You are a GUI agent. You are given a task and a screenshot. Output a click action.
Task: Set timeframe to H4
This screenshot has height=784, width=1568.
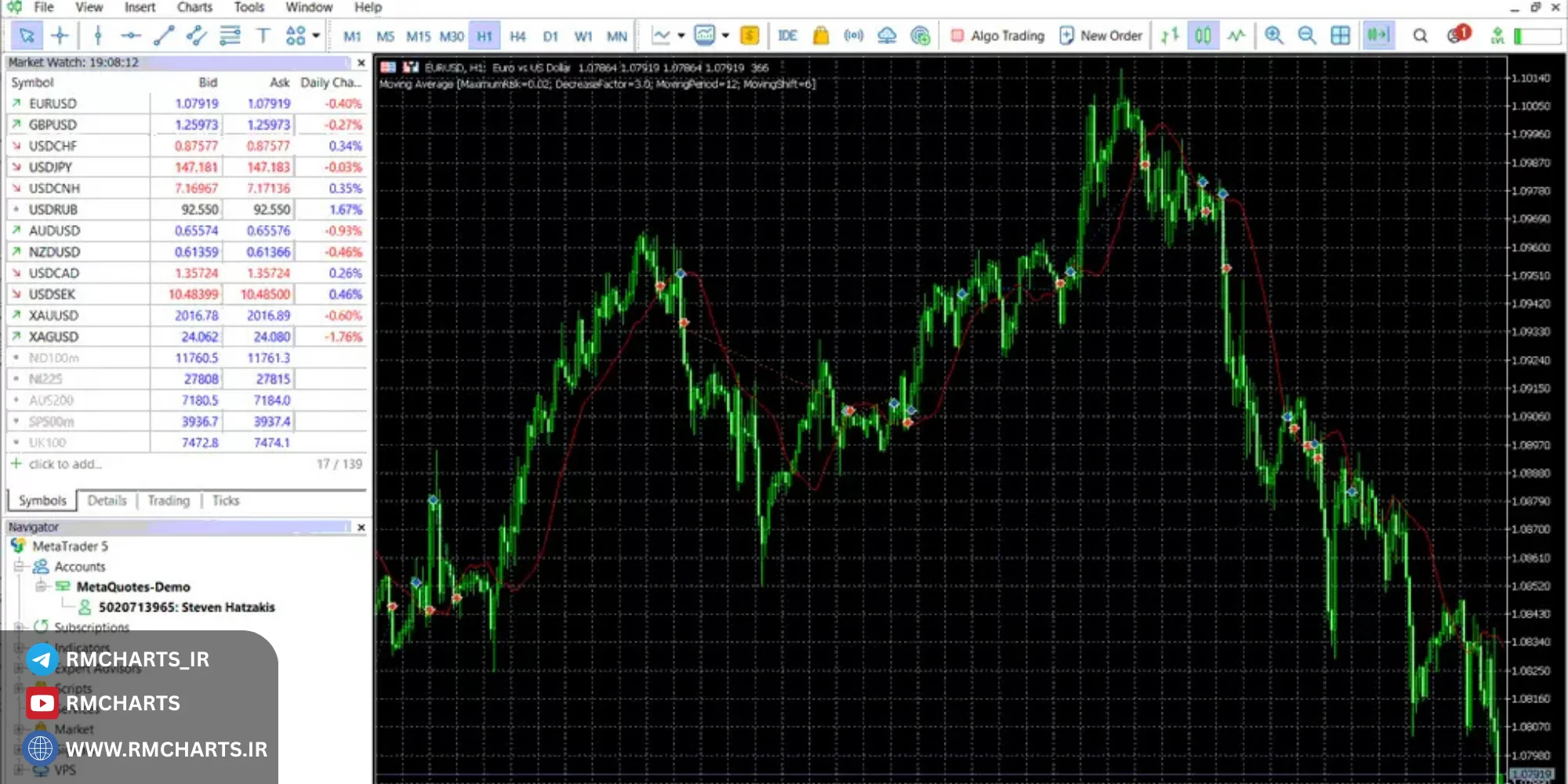[517, 36]
